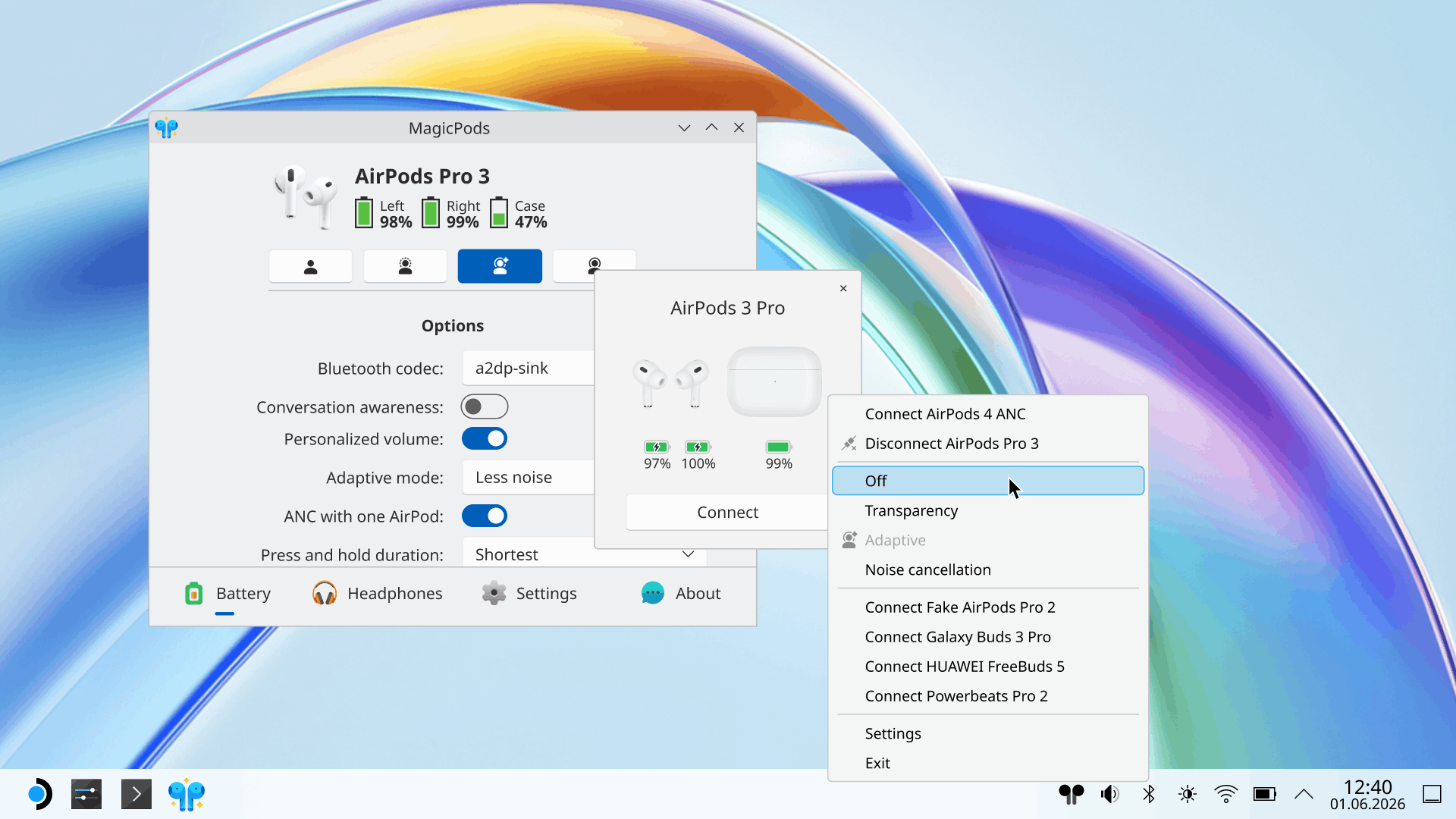Expand hidden system tray icons arrow
The image size is (1456, 819).
pyautogui.click(x=1304, y=794)
